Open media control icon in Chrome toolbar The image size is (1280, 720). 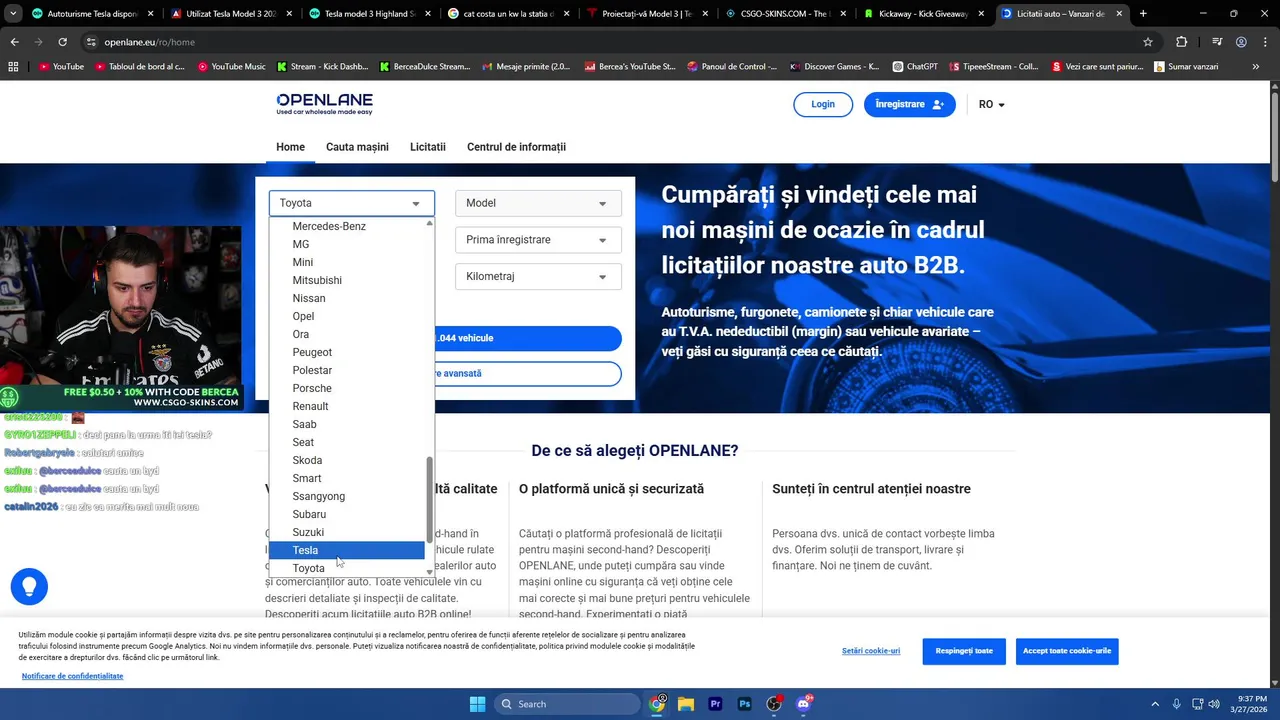[x=1216, y=42]
